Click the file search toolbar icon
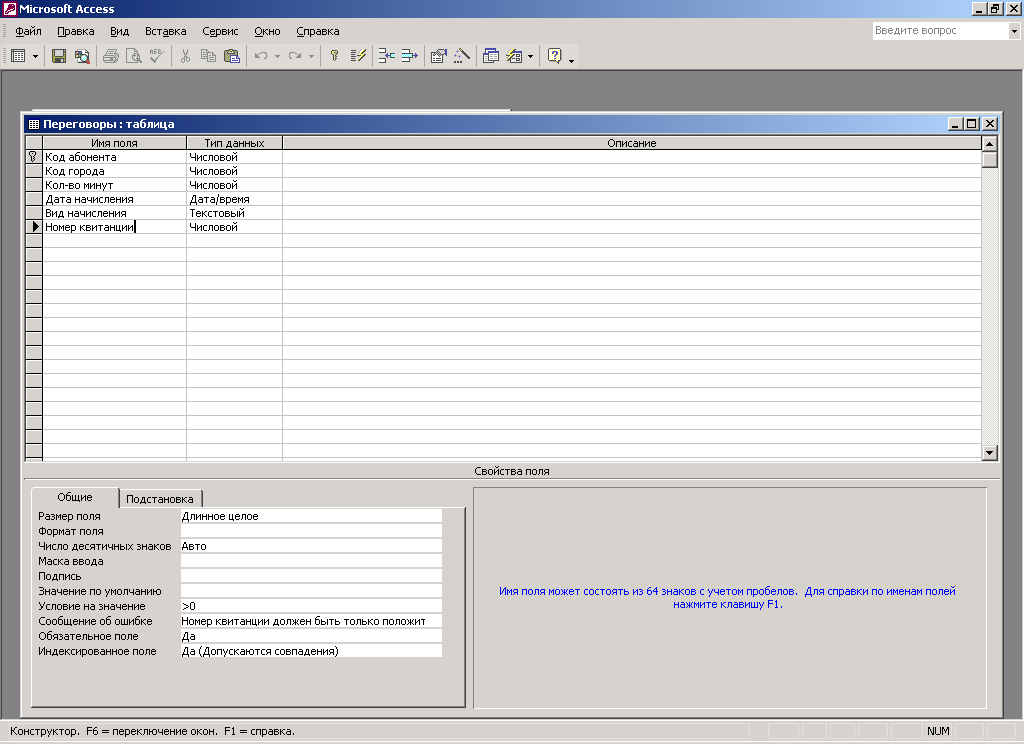The image size is (1024, 744). [82, 56]
